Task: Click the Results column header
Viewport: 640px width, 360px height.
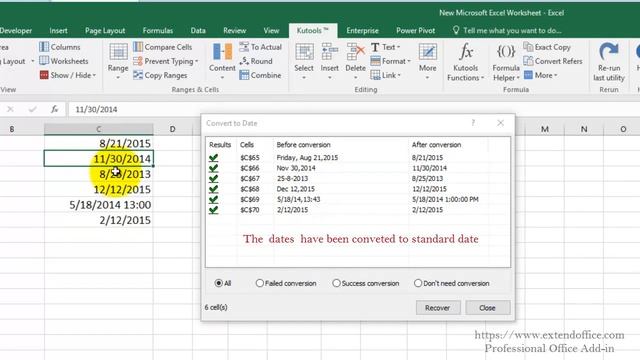Action: click(220, 144)
